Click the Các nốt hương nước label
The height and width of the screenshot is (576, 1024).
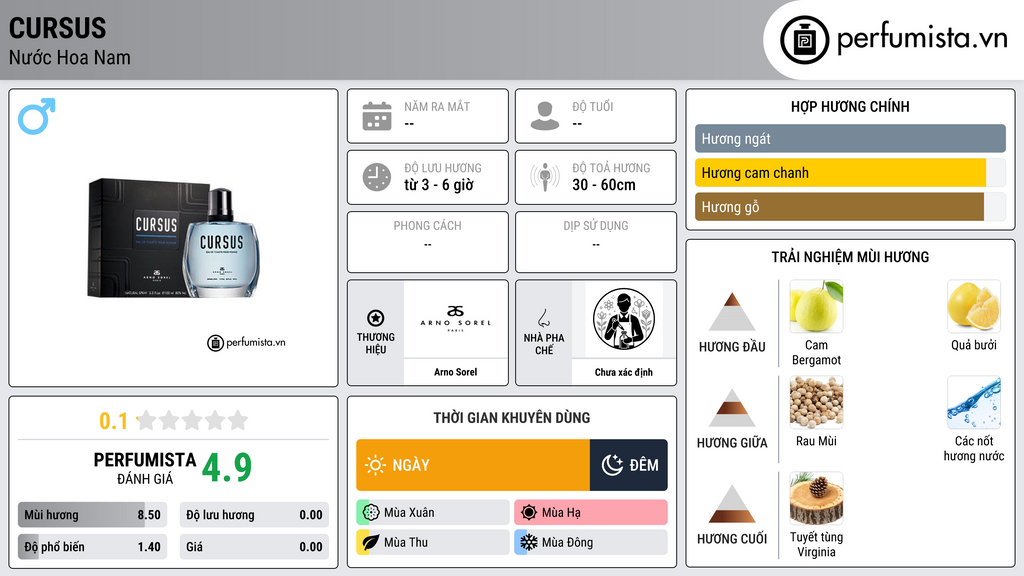974,449
